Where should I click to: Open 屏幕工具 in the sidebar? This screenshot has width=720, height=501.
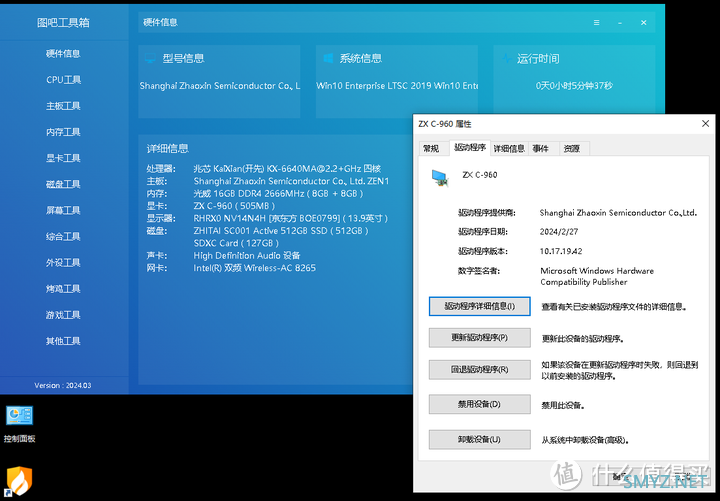(63, 211)
